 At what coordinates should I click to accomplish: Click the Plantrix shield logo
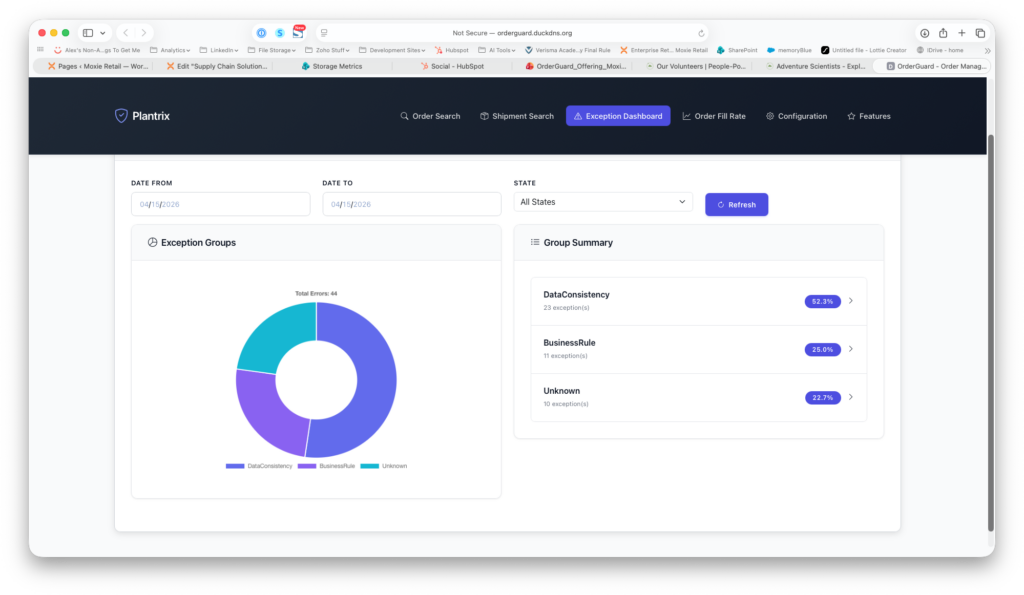point(121,116)
